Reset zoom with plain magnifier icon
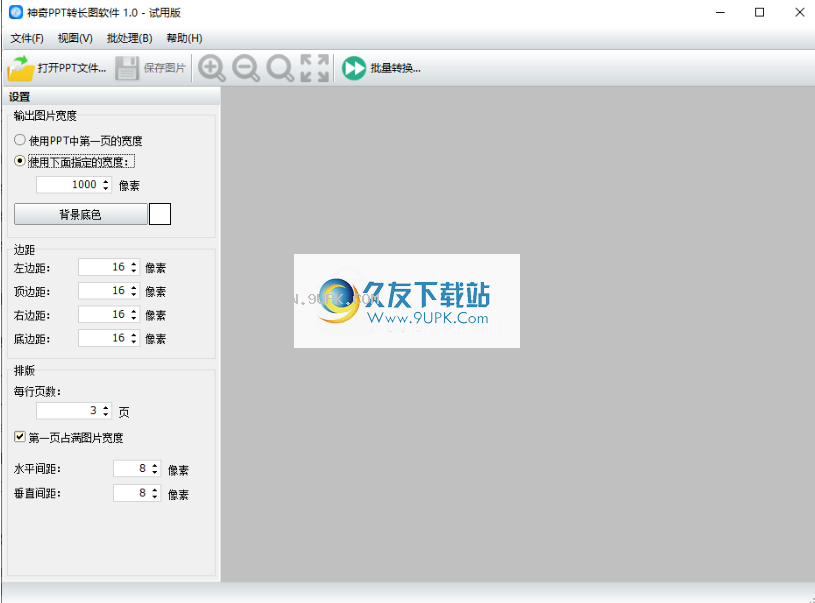The image size is (815, 603). [280, 68]
